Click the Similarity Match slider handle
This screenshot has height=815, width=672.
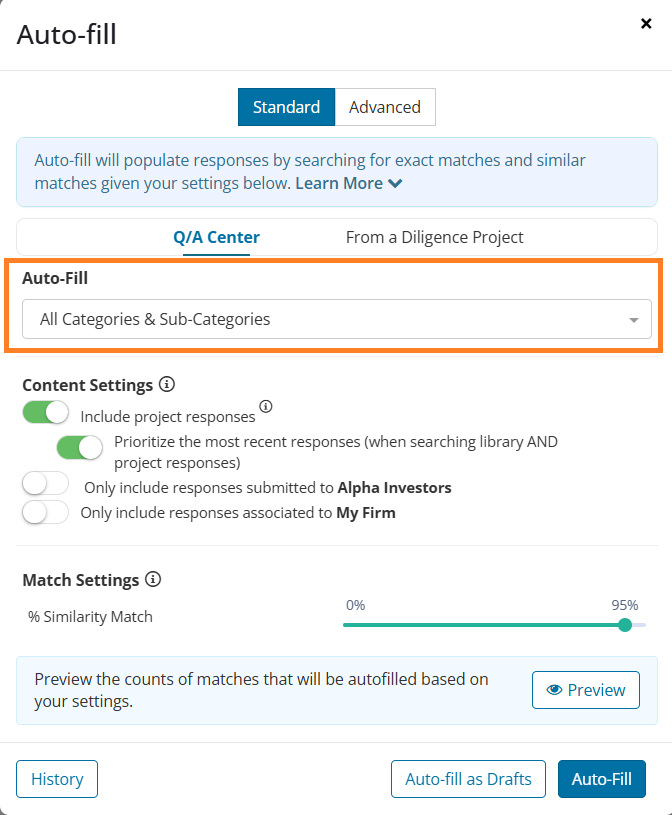point(625,625)
